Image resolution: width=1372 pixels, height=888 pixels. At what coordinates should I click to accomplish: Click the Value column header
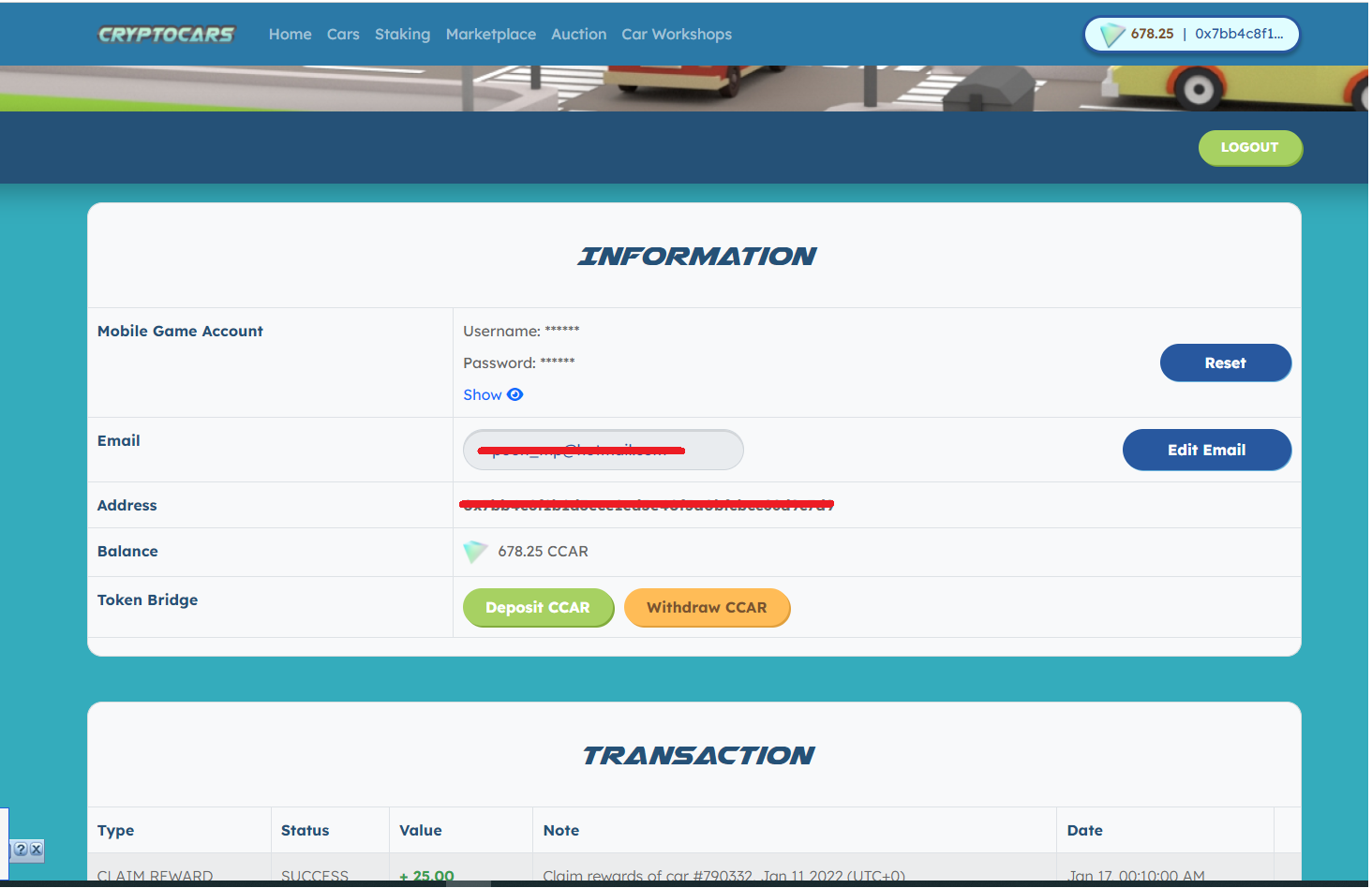421,830
